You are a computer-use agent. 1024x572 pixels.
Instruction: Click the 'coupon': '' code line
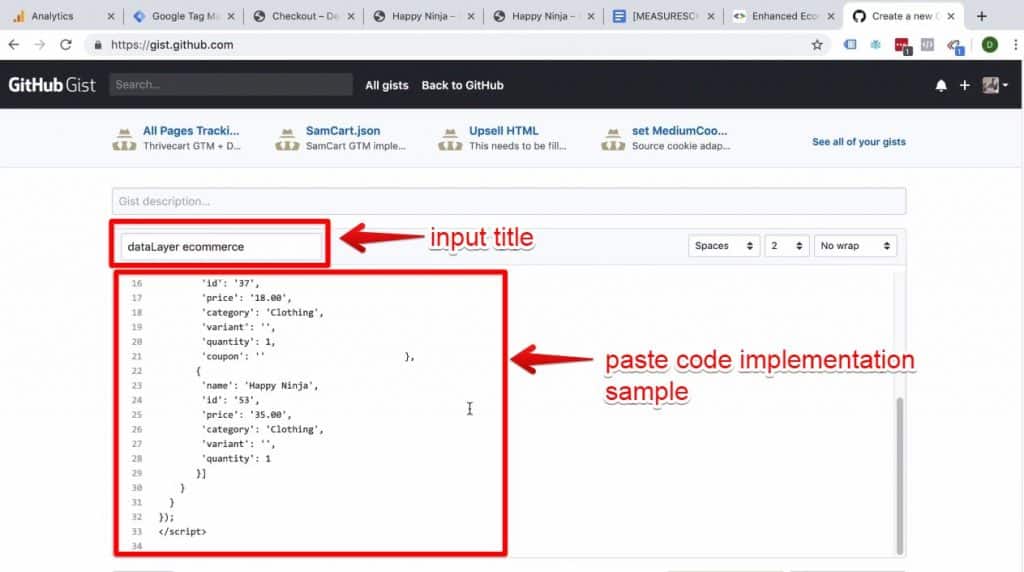coord(233,357)
